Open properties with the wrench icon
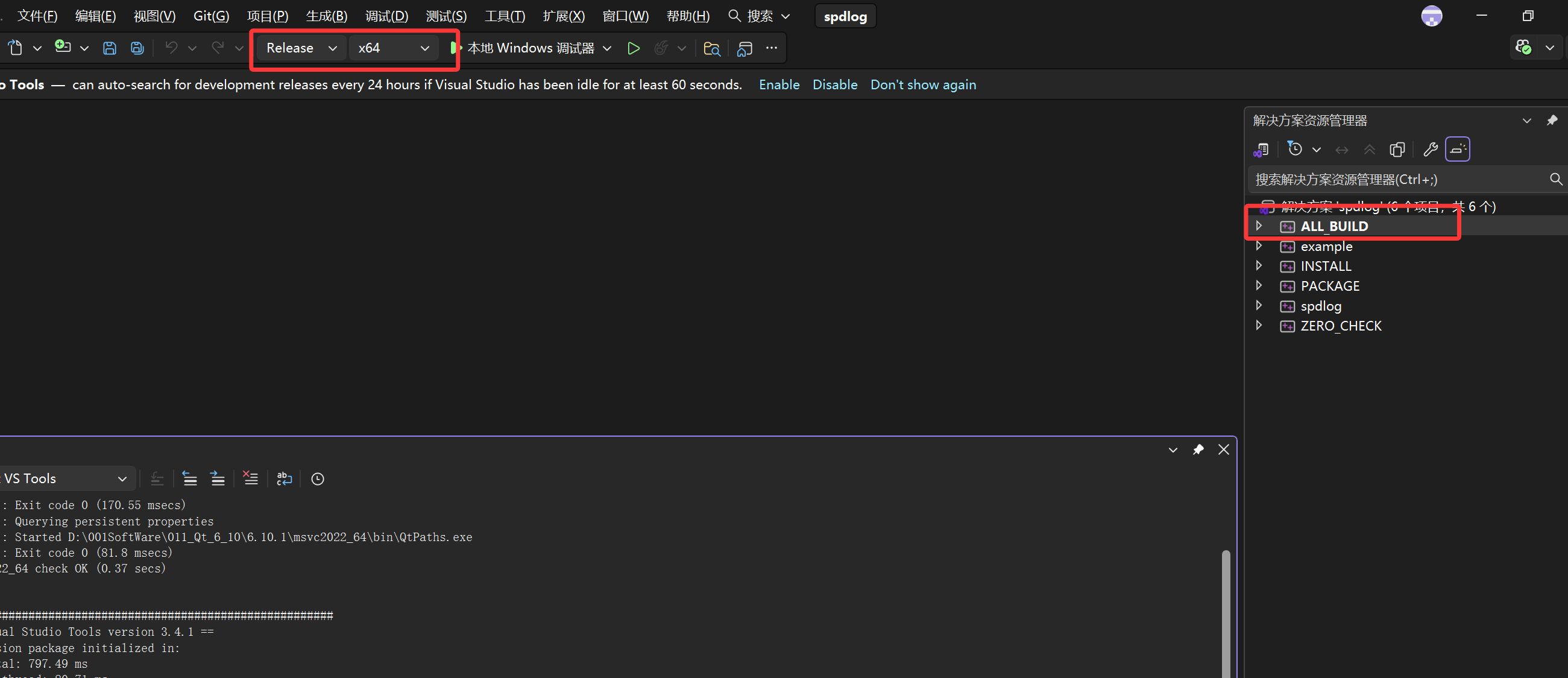 (x=1431, y=149)
